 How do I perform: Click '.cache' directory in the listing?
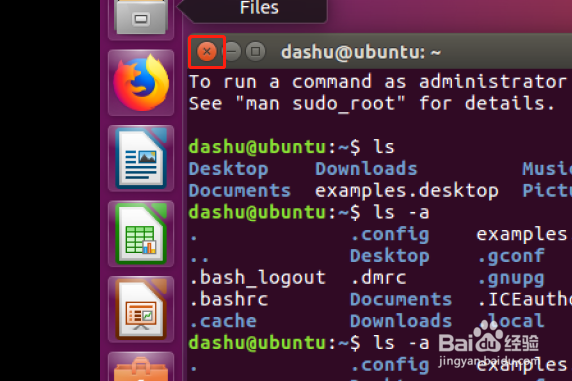223,321
